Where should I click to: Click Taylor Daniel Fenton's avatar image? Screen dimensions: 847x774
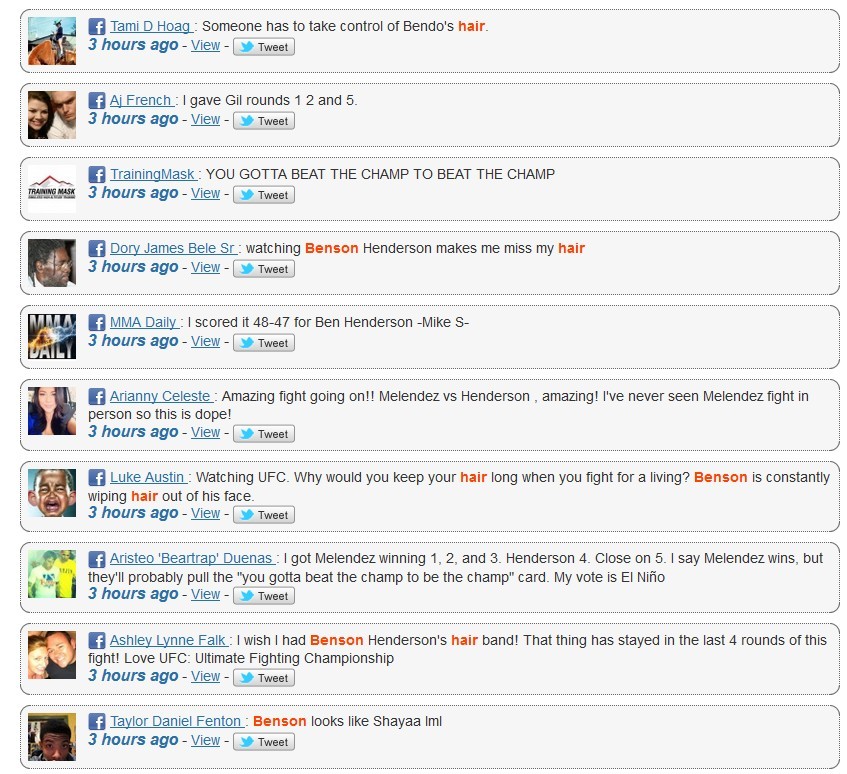coord(52,737)
